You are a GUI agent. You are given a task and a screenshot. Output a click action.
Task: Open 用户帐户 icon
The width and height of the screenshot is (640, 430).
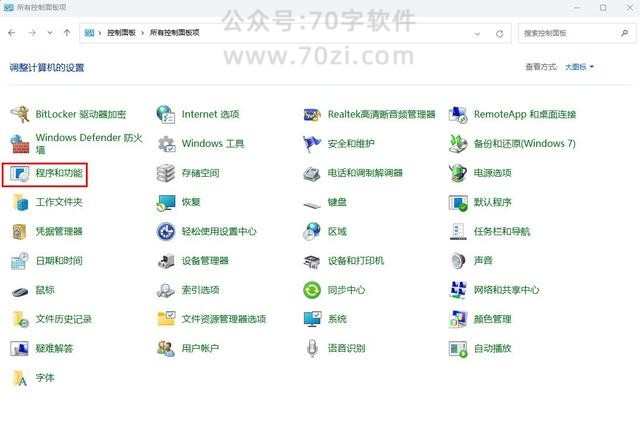click(166, 348)
